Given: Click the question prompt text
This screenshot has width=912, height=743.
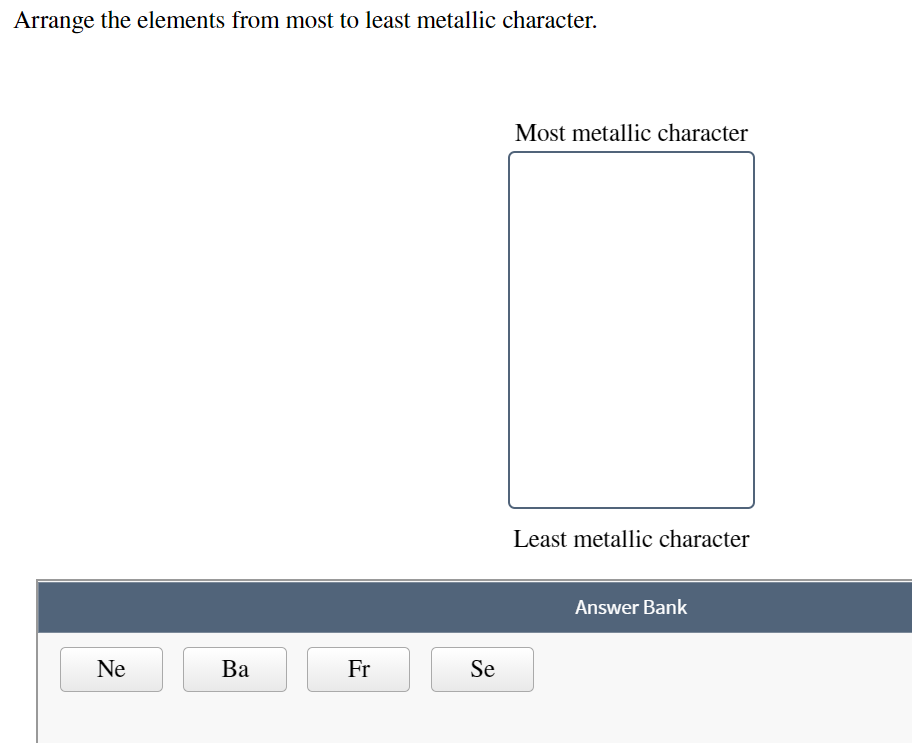Looking at the screenshot, I should pyautogui.click(x=303, y=20).
